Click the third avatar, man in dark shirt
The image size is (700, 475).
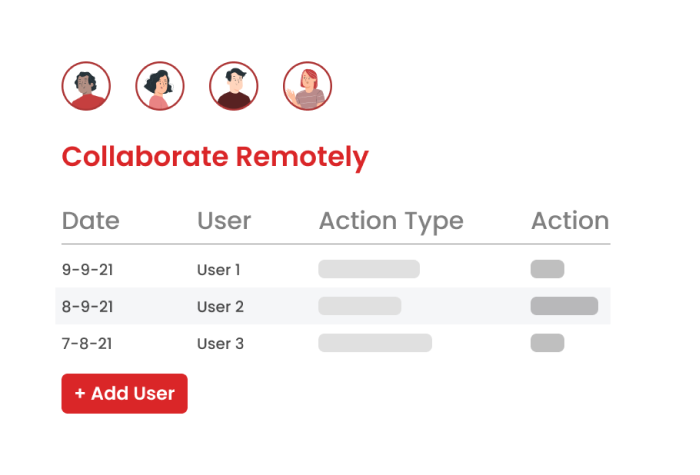point(234,86)
